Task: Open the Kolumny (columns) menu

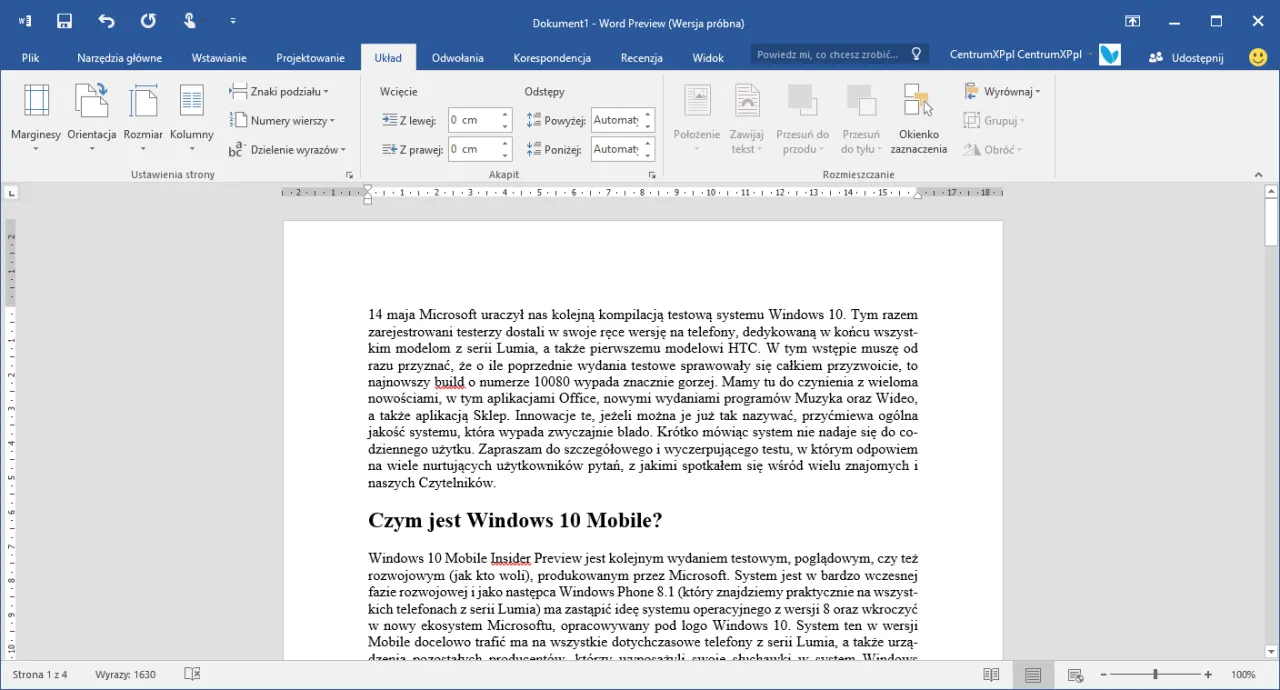Action: [192, 117]
